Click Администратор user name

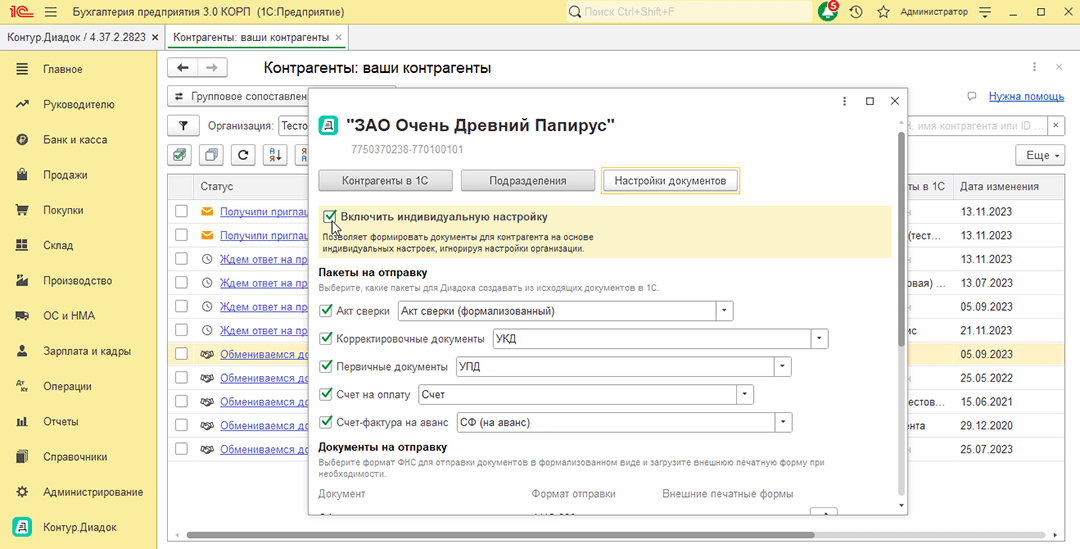[934, 12]
